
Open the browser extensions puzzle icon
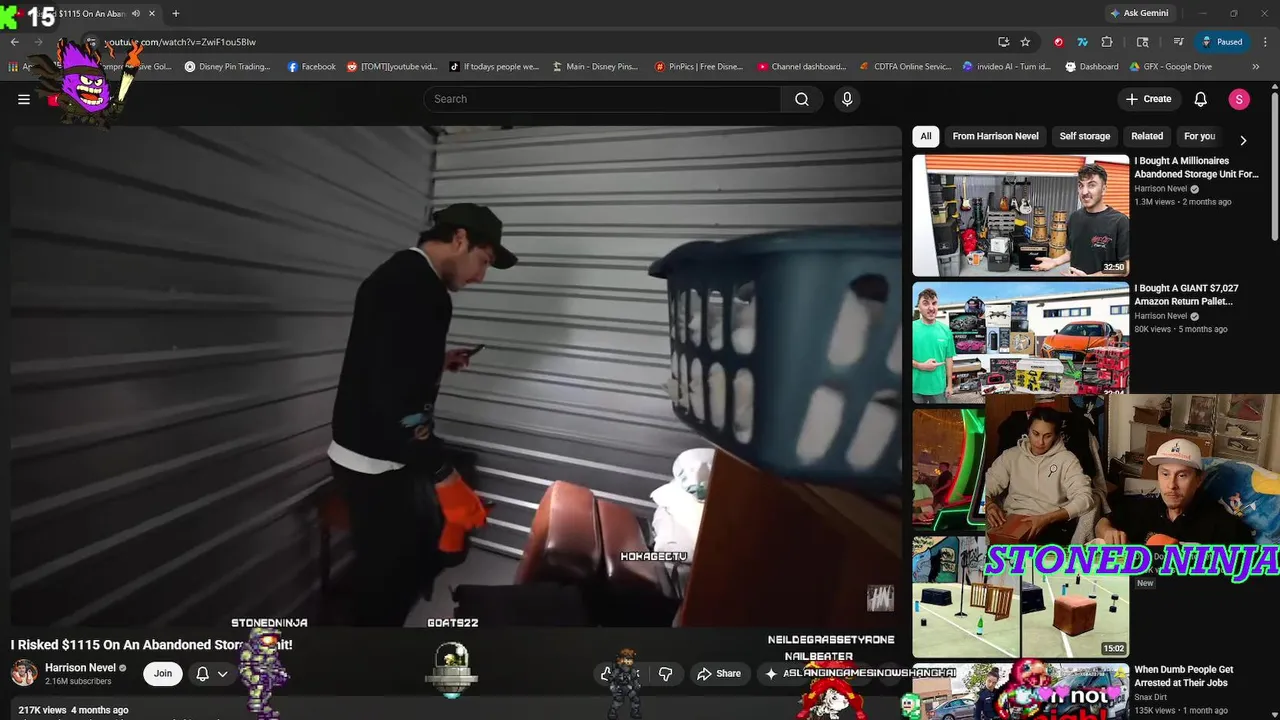tap(1107, 42)
